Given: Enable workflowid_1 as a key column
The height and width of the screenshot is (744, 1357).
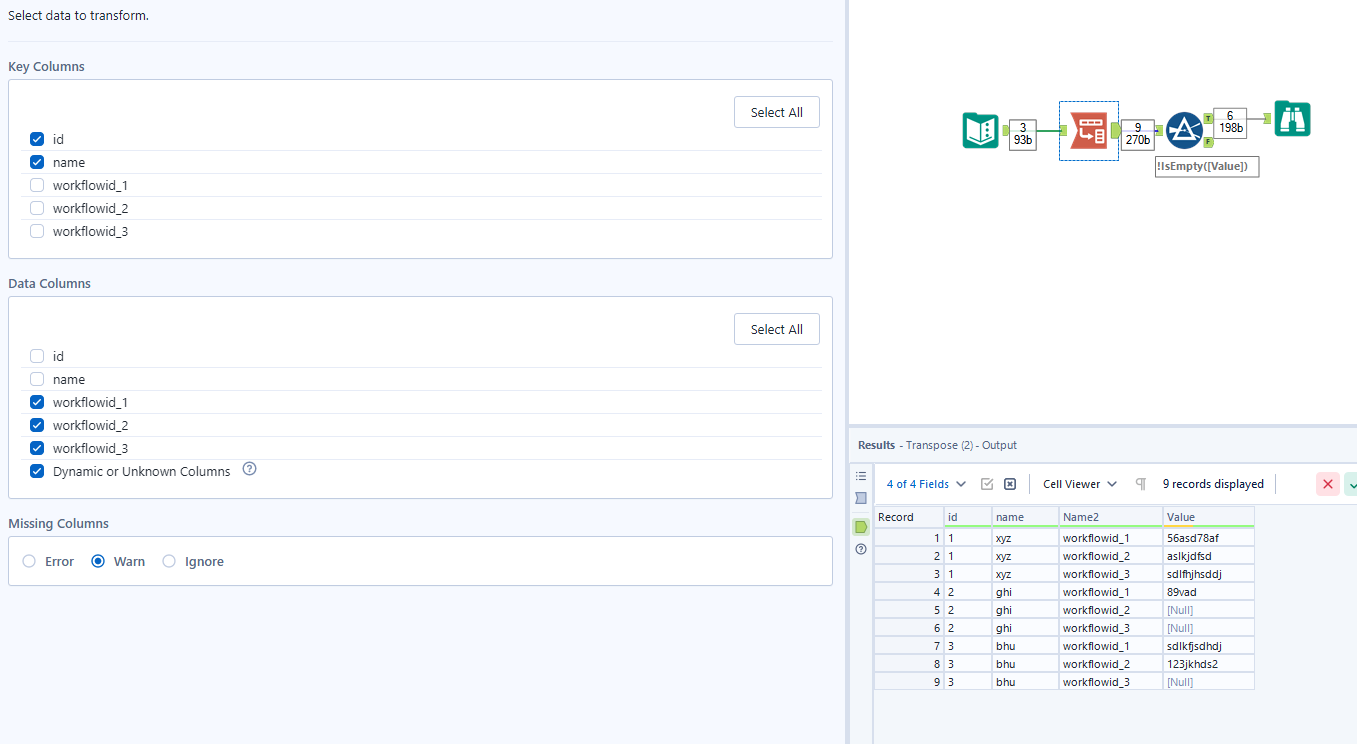Looking at the screenshot, I should click(x=37, y=185).
